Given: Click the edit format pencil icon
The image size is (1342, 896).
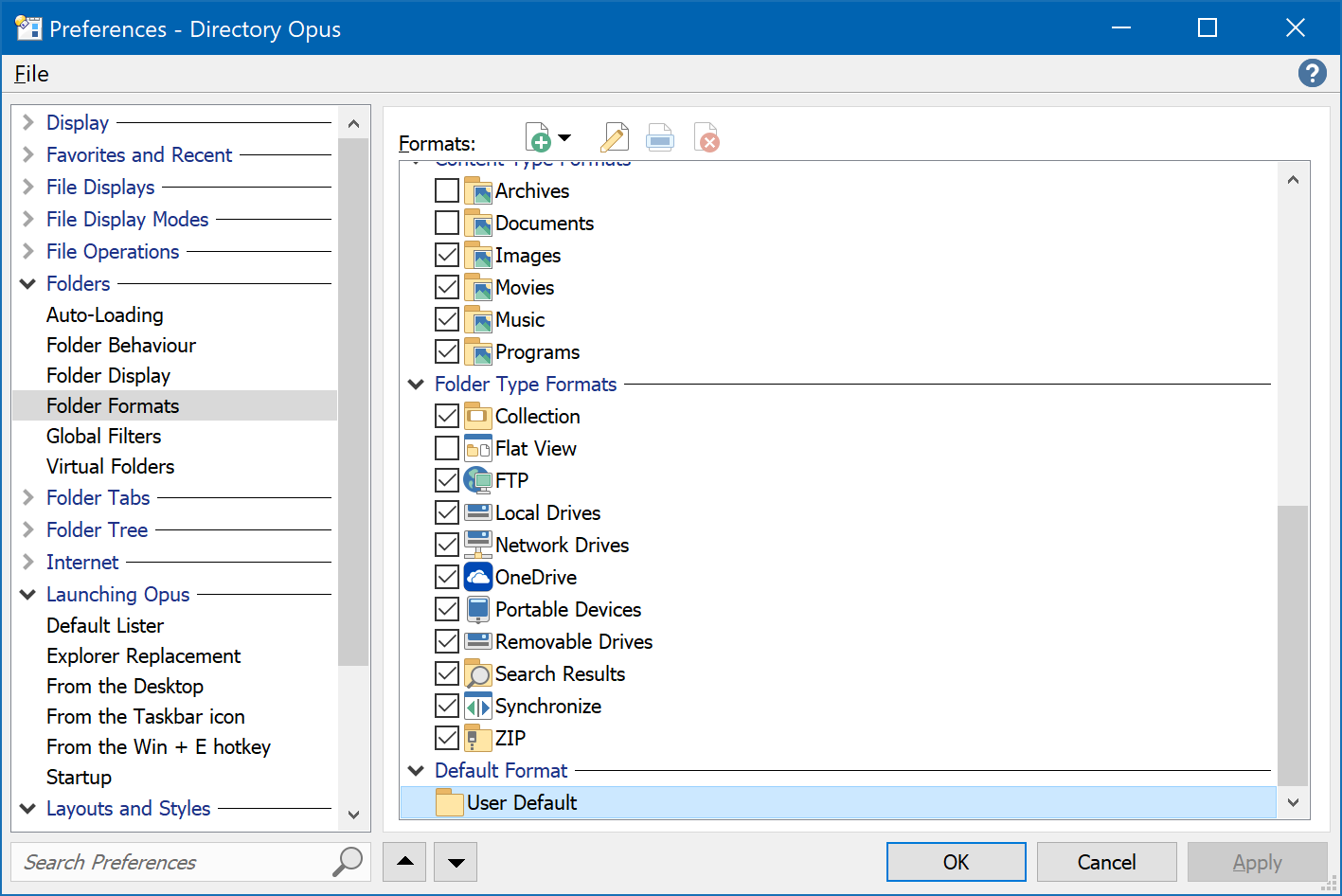Looking at the screenshot, I should click(614, 138).
